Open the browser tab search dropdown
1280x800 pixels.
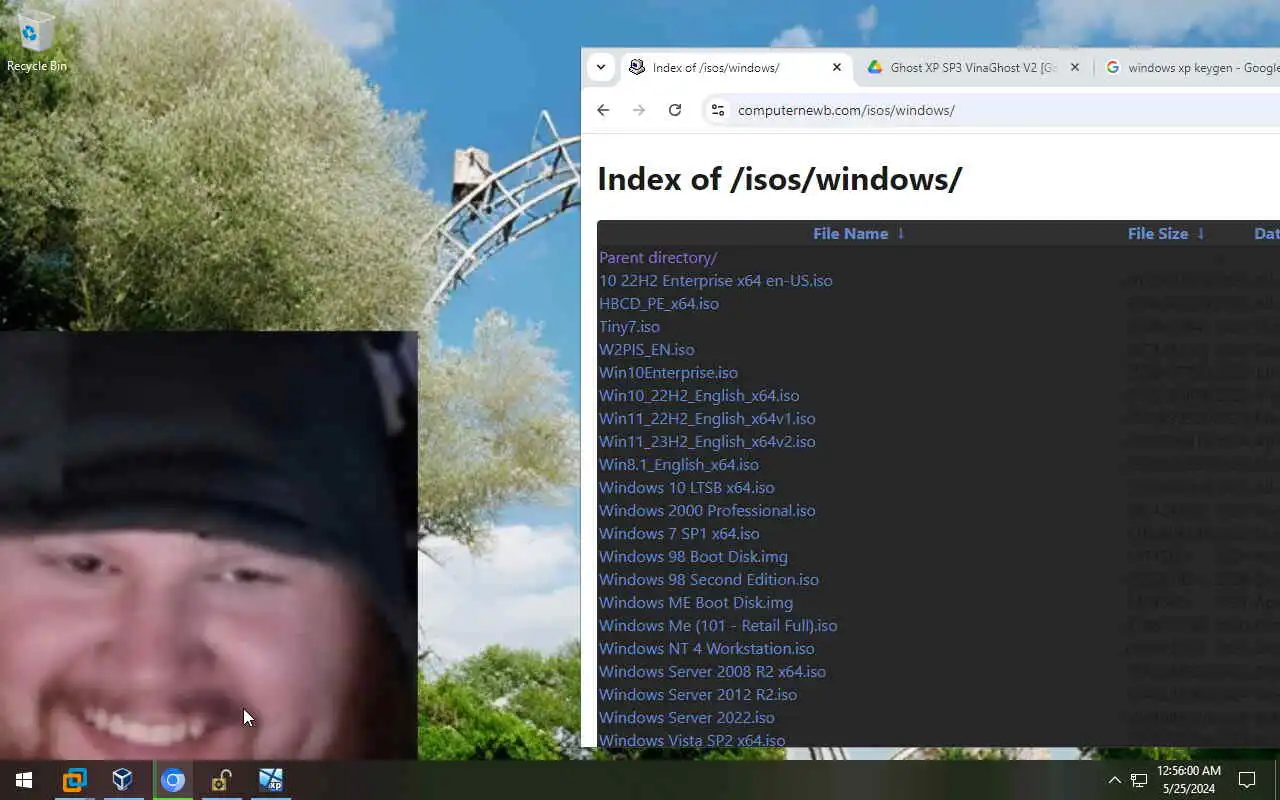click(600, 67)
